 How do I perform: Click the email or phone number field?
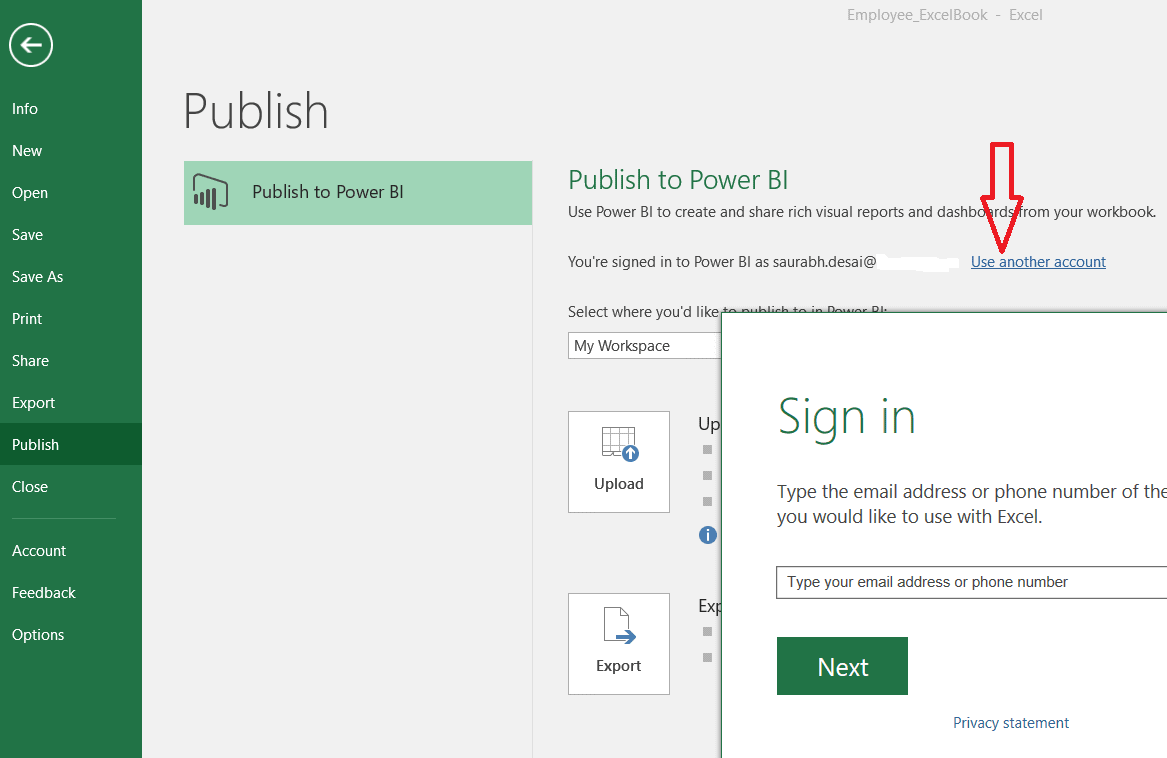point(971,582)
